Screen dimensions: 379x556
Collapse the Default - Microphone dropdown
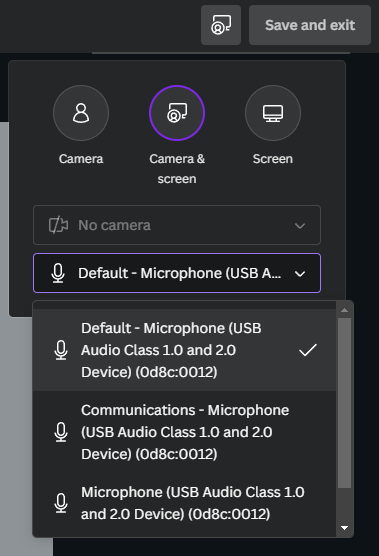(177, 273)
